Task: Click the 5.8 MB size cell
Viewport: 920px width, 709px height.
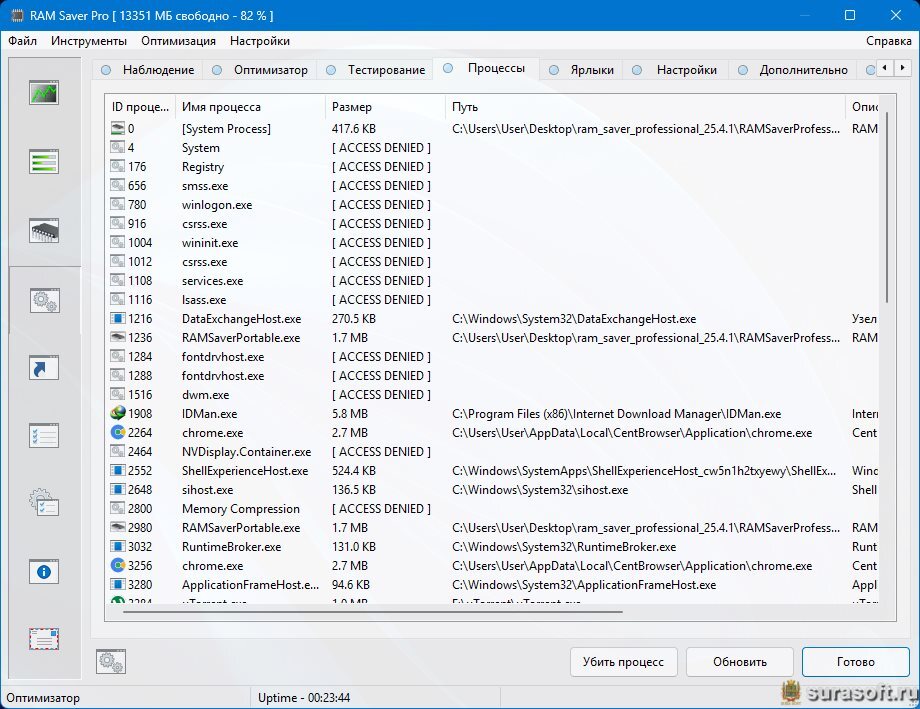Action: tap(350, 414)
